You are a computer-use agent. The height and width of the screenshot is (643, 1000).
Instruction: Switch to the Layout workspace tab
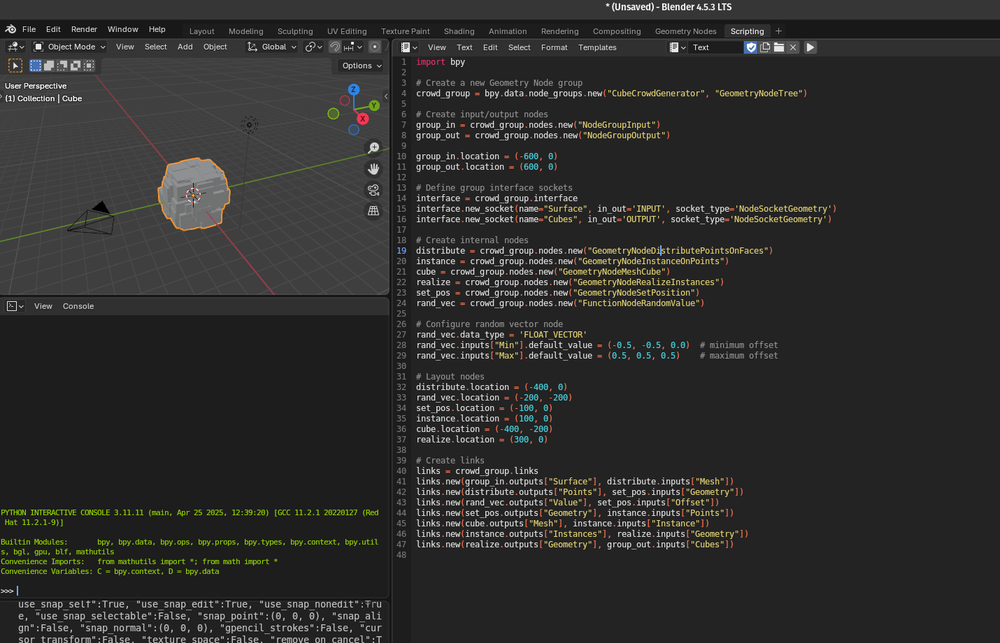[x=201, y=30]
